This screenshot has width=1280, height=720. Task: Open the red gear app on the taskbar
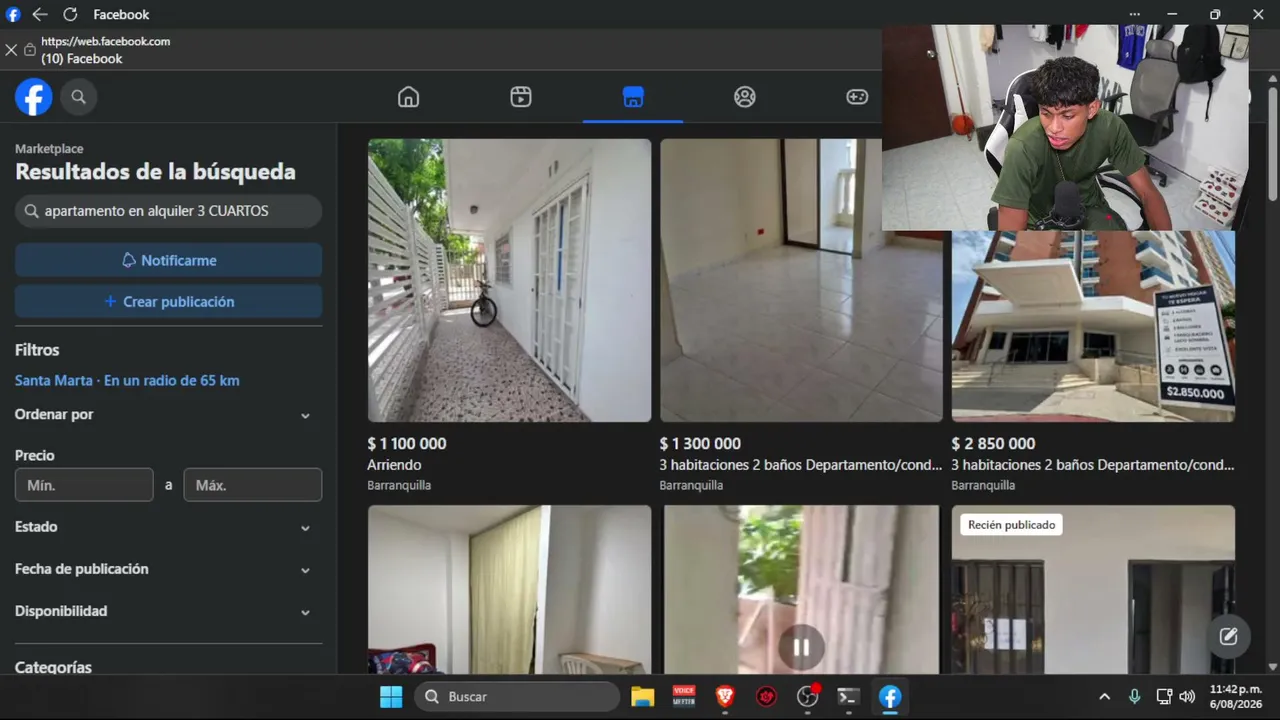(767, 697)
